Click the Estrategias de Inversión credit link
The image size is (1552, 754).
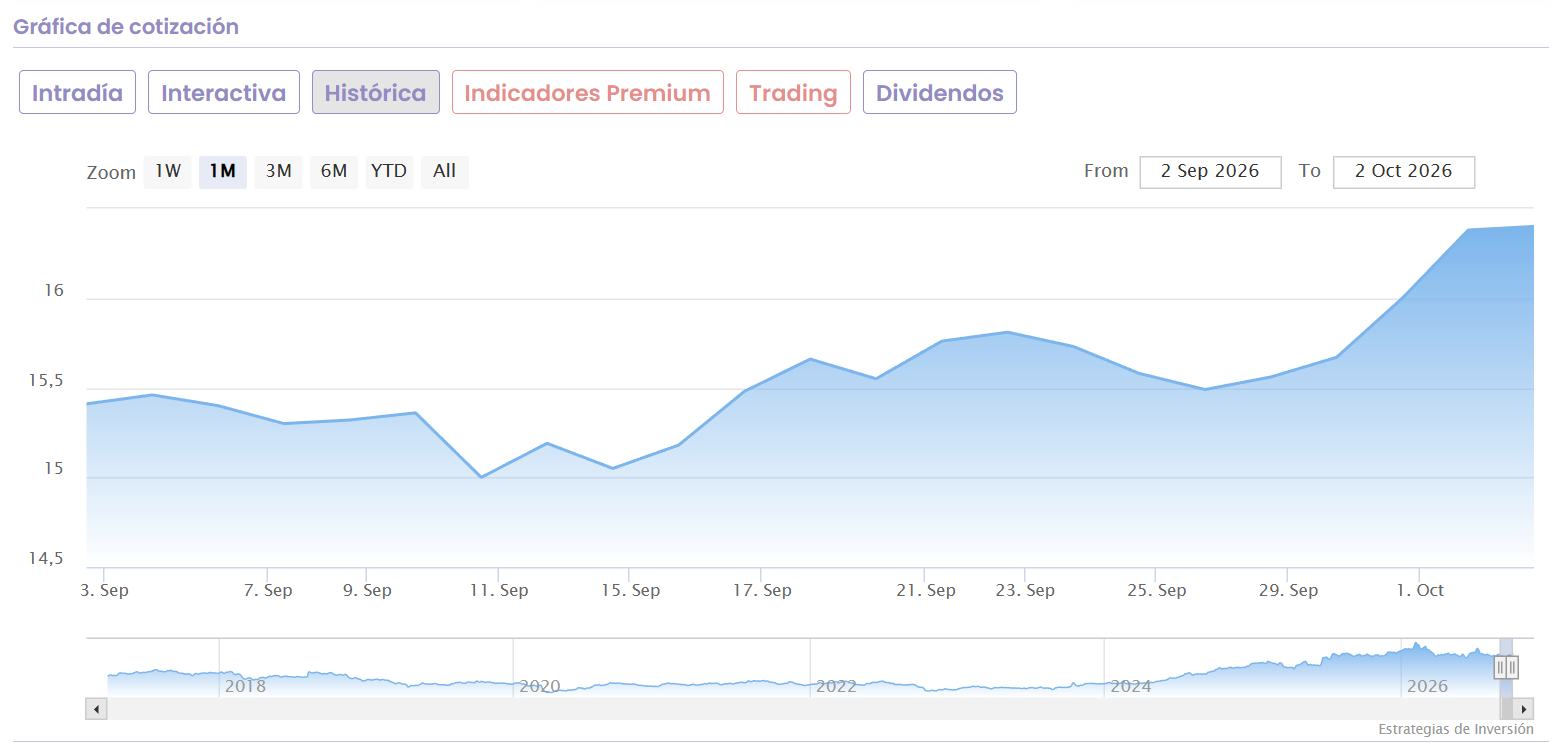pyautogui.click(x=1456, y=729)
